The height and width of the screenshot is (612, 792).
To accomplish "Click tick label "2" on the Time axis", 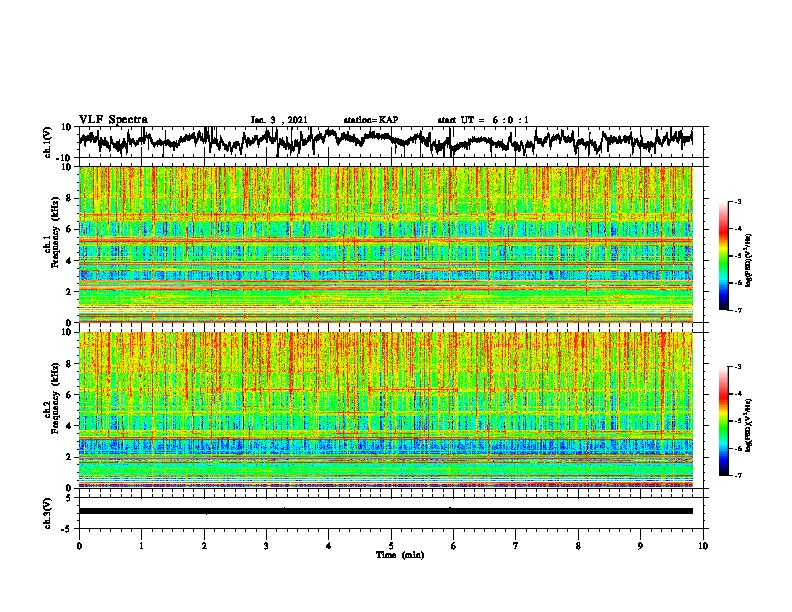I will pos(204,546).
